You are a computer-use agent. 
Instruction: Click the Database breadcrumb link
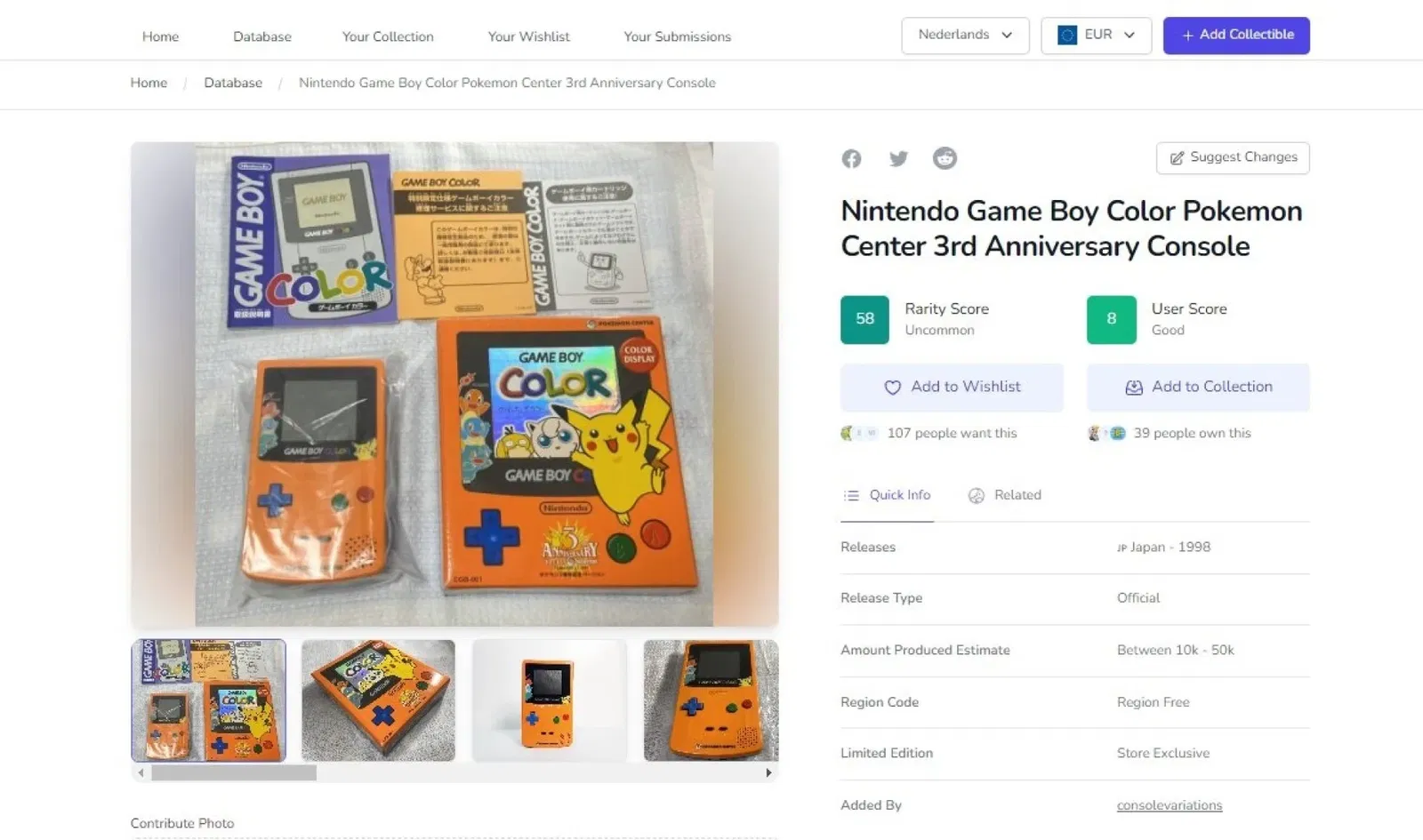pyautogui.click(x=233, y=83)
